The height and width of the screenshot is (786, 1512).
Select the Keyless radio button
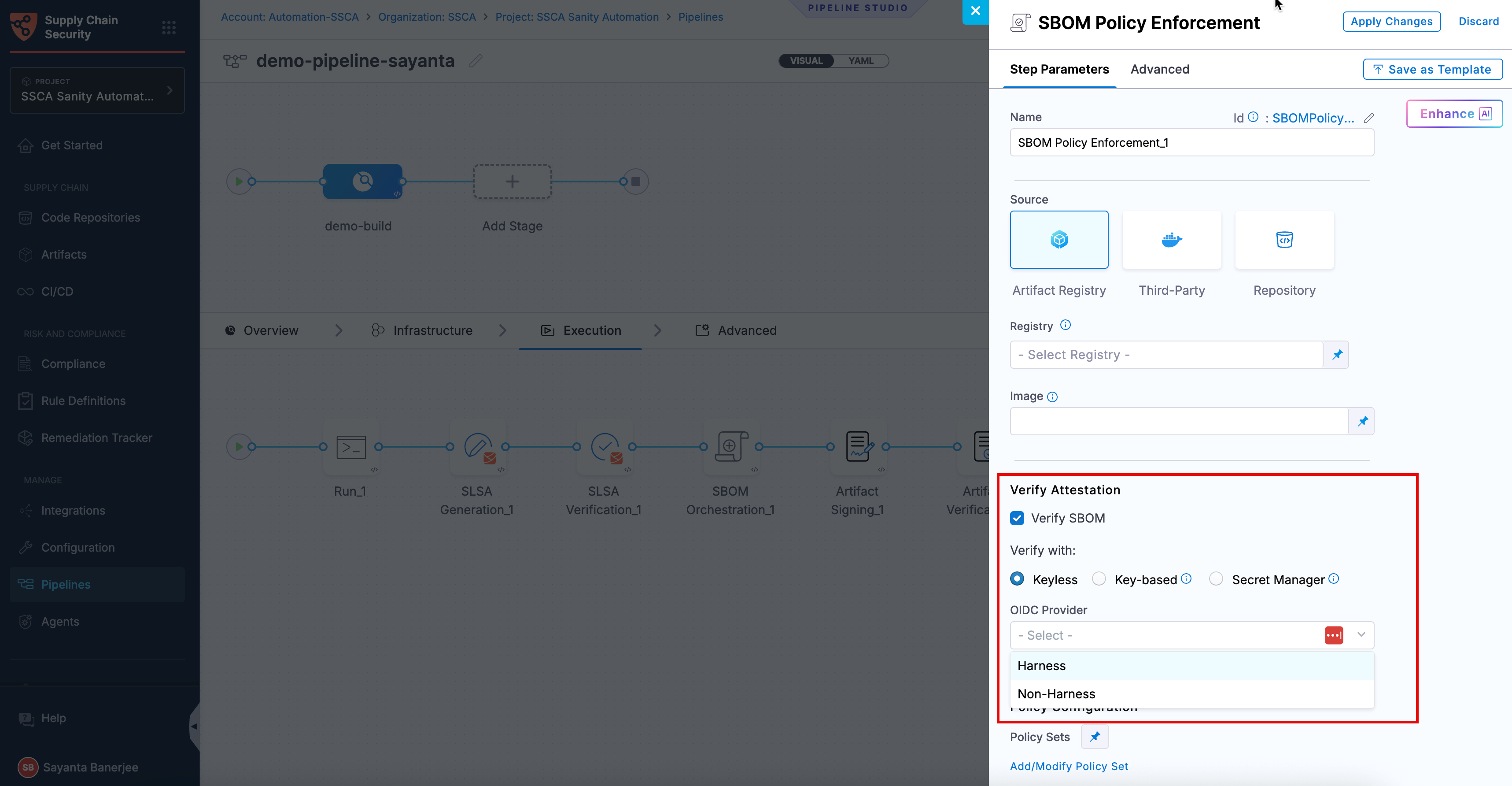pyautogui.click(x=1017, y=579)
